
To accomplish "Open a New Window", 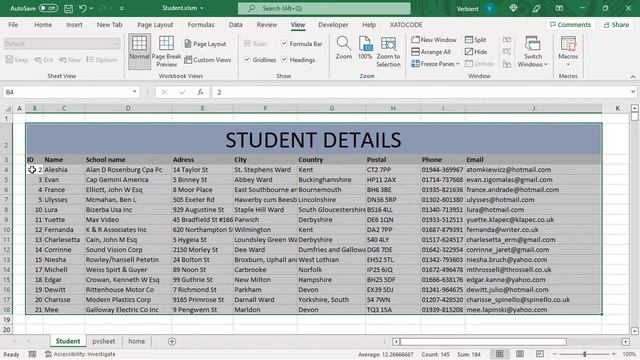I will click(x=434, y=40).
